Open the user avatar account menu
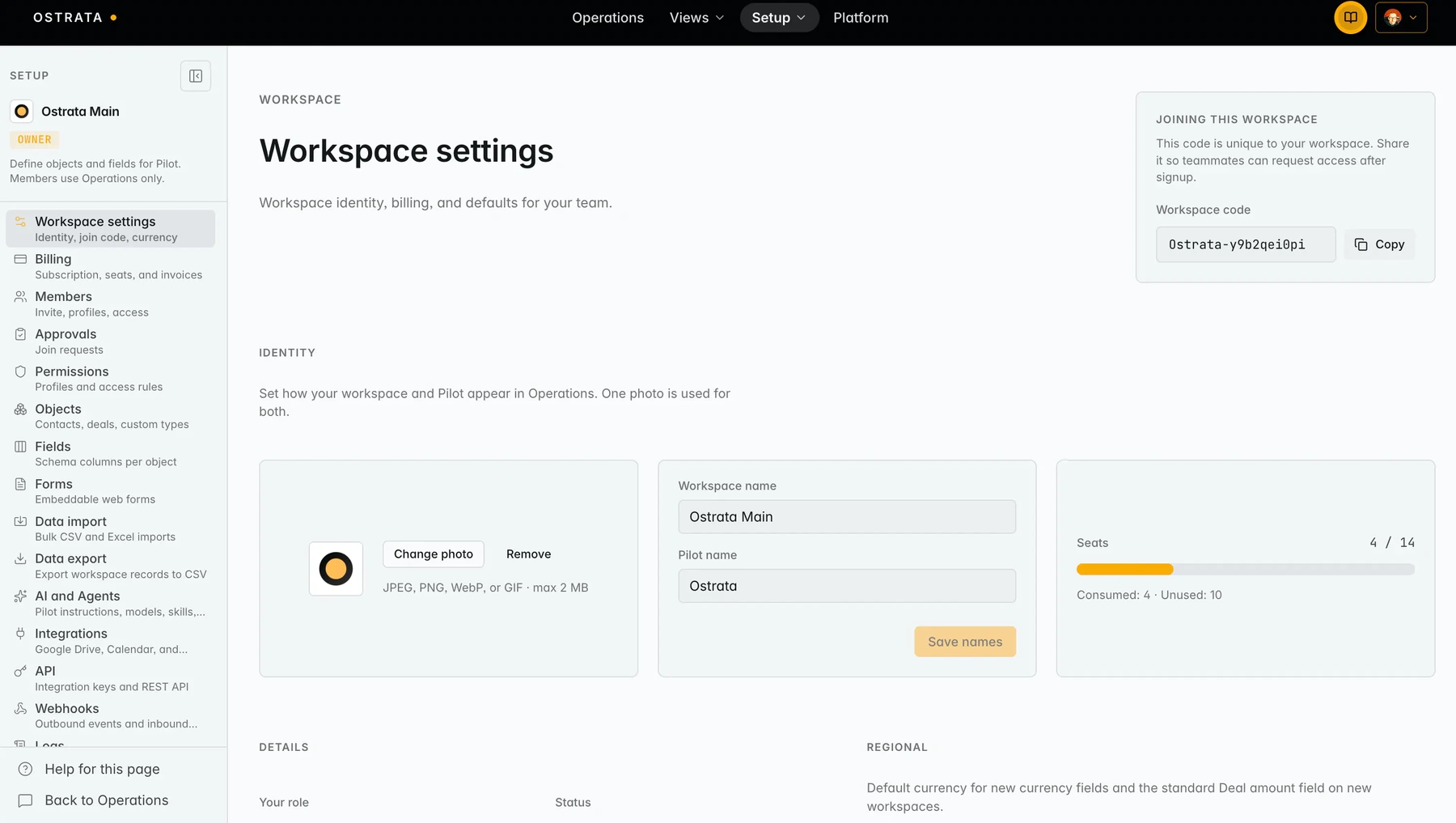Viewport: 1456px width, 823px height. [1401, 17]
